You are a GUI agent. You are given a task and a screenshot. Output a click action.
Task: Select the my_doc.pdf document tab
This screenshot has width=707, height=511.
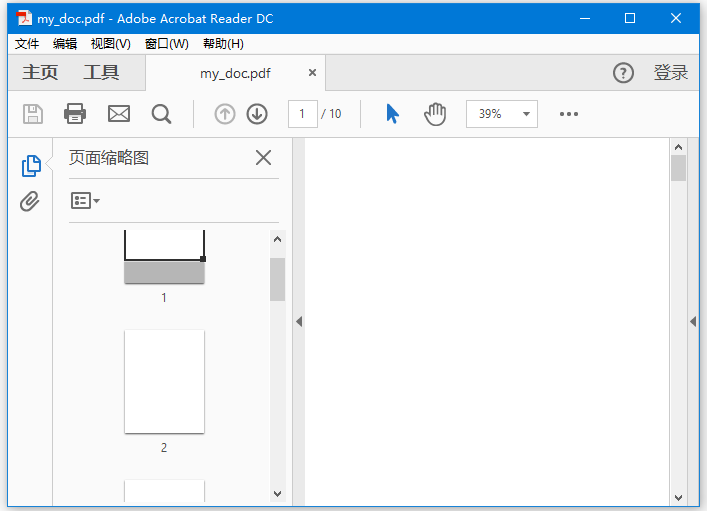click(235, 73)
